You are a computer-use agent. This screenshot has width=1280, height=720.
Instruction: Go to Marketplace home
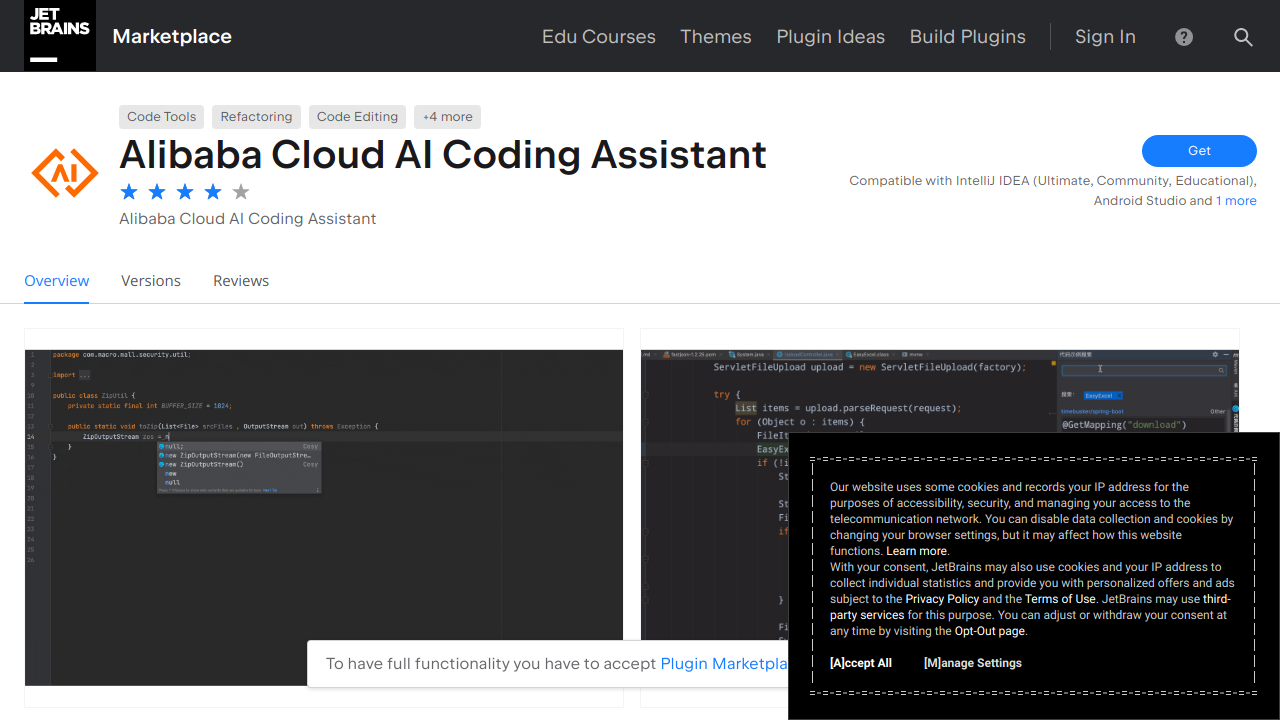pyautogui.click(x=172, y=36)
